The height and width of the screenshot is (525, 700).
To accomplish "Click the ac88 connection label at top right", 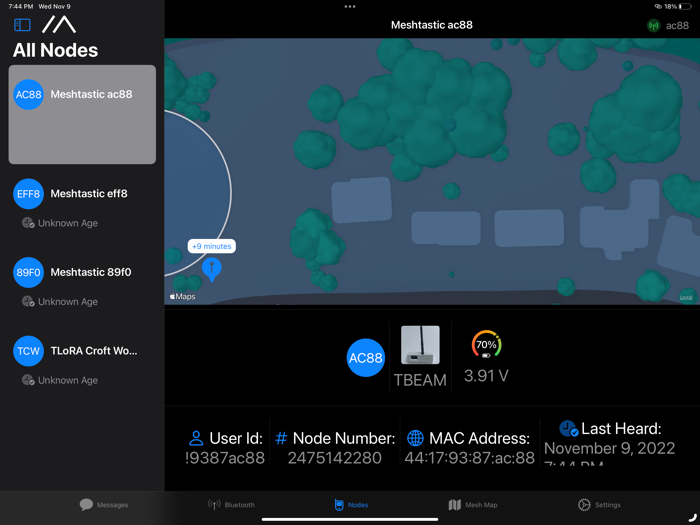I will coord(677,25).
